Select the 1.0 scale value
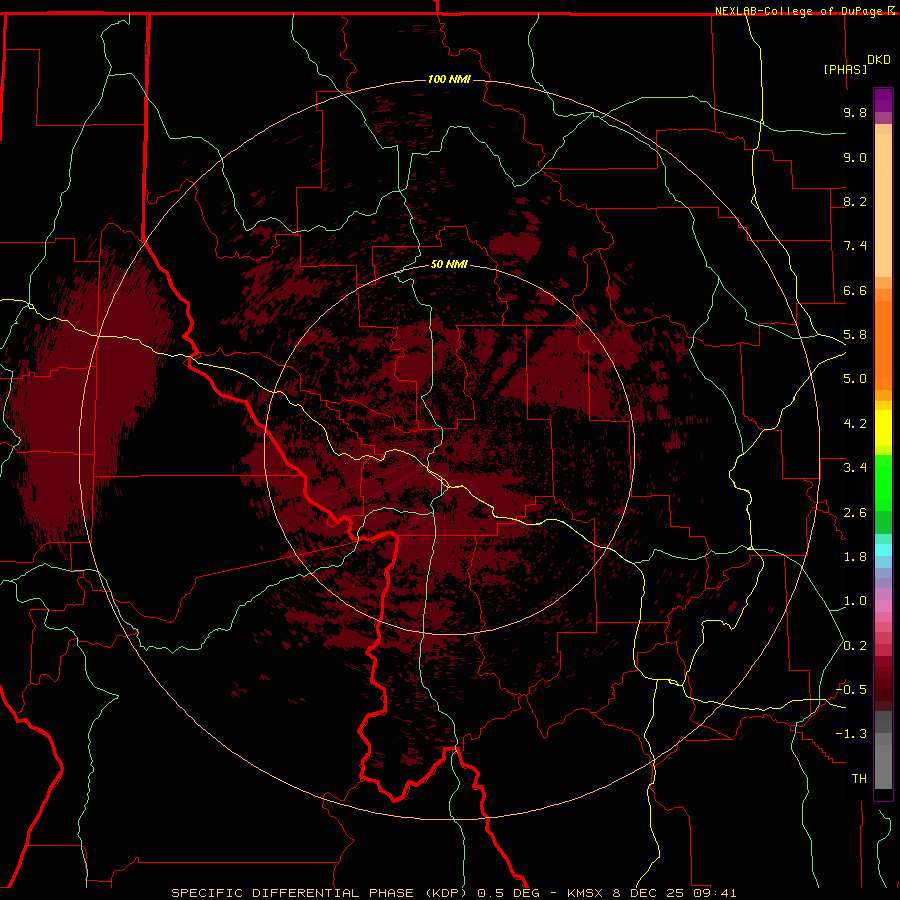Screen dimensions: 900x900 [x=855, y=601]
